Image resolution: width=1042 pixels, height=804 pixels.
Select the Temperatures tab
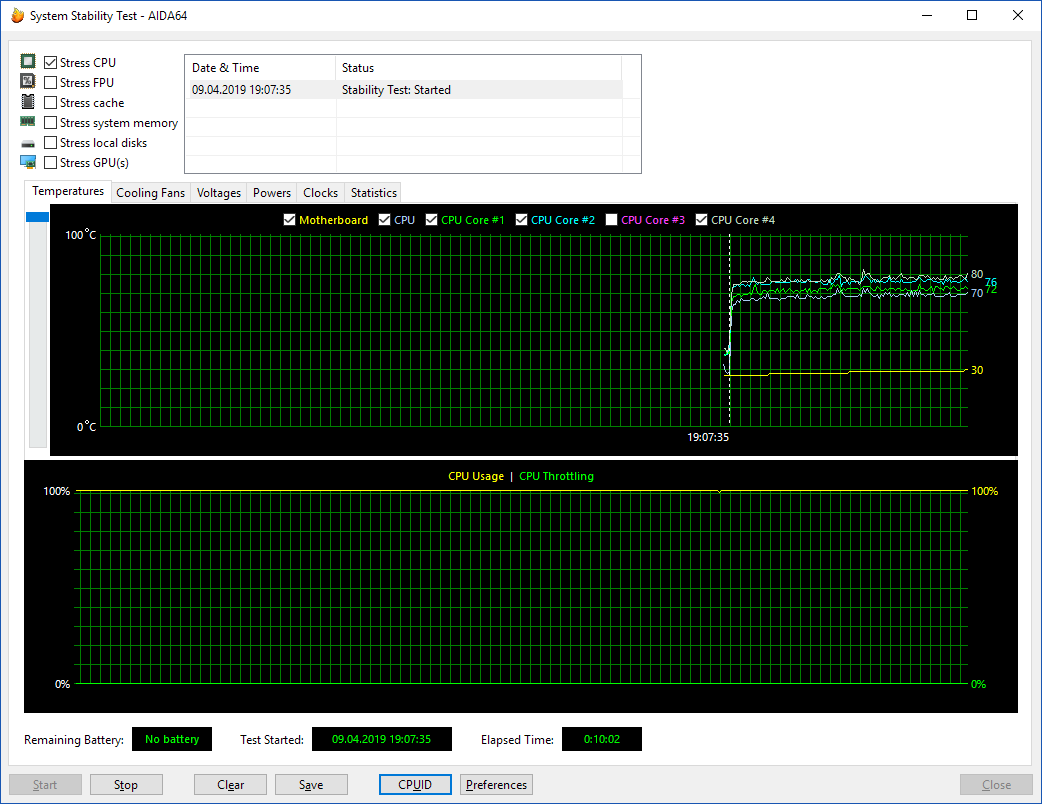[68, 191]
